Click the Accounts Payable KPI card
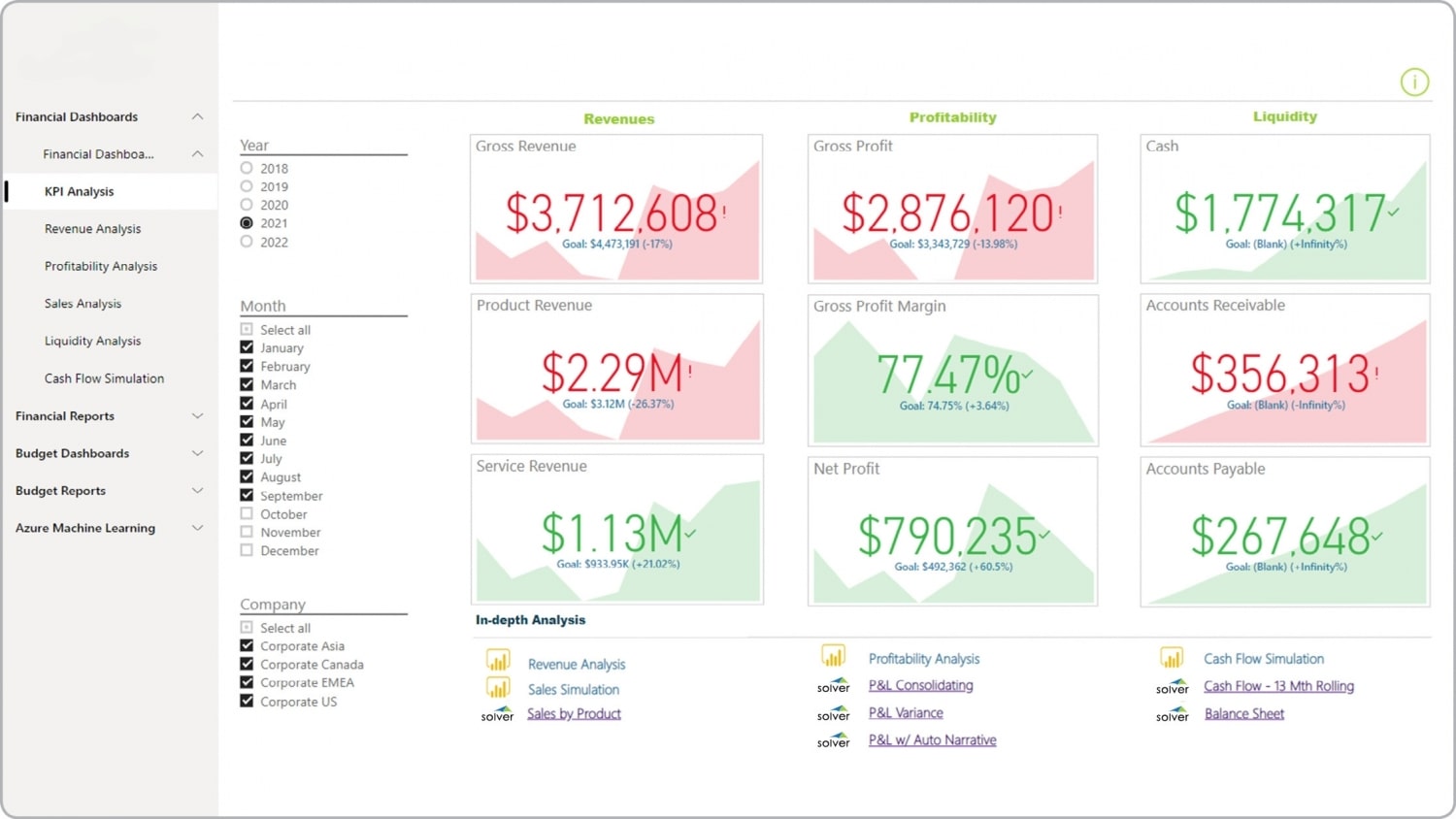Screen dimensions: 1456x819 (x=1285, y=532)
